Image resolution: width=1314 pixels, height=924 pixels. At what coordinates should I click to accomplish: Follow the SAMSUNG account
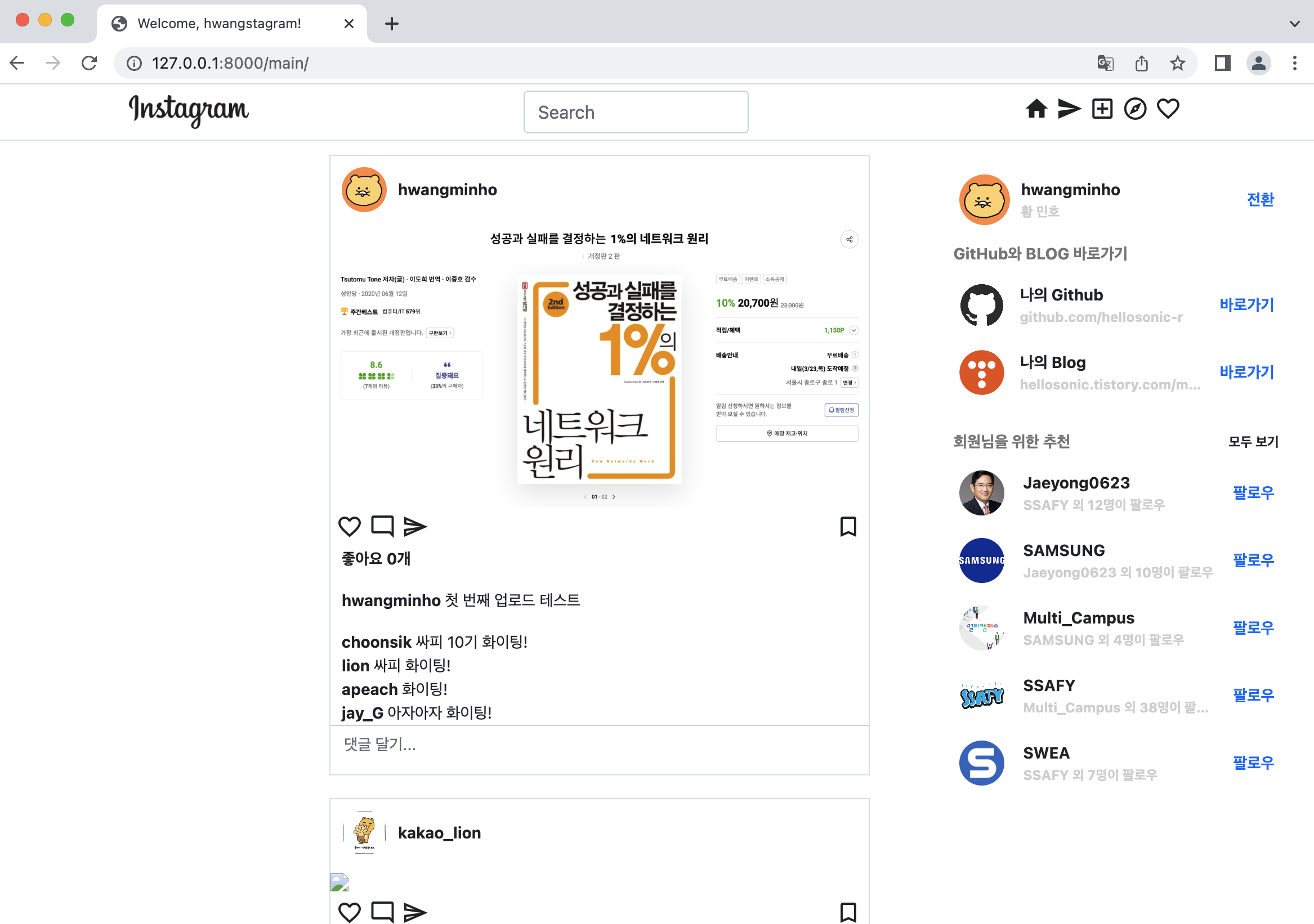(1253, 560)
